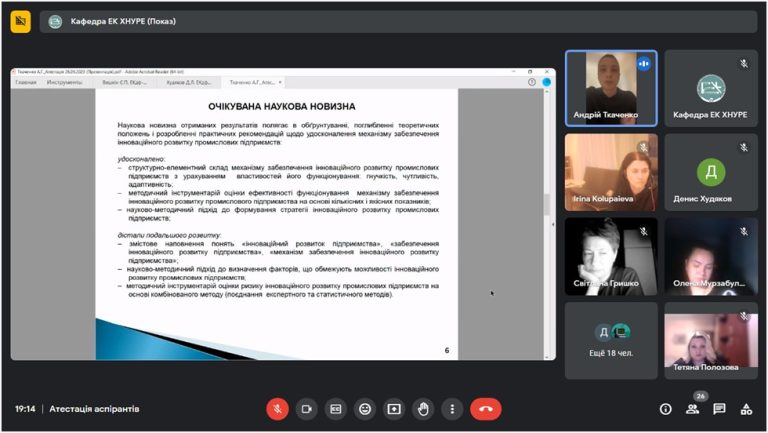This screenshot has height=433, width=768.
Task: Click the Acrobat blue account icon
Action: click(x=547, y=82)
